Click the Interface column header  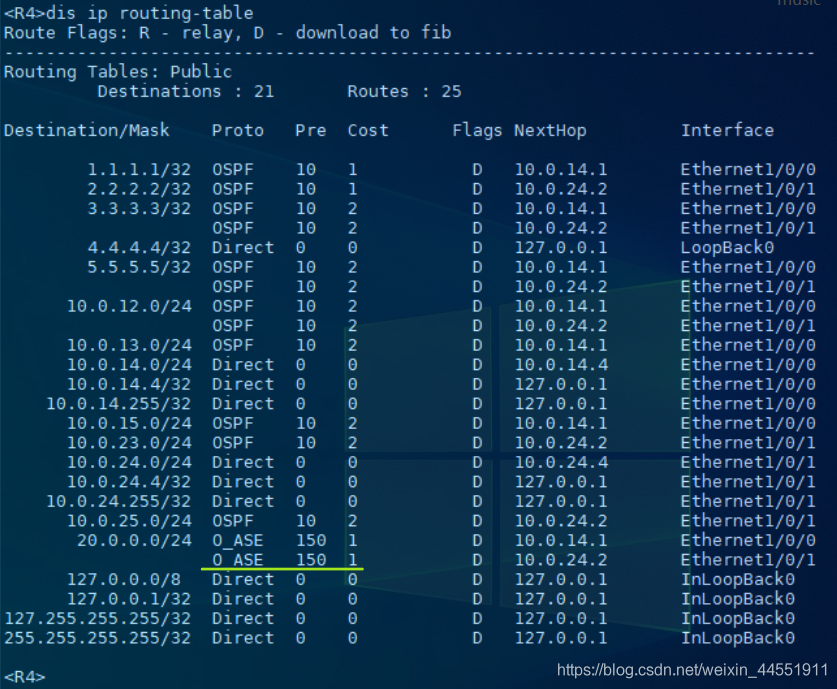point(727,130)
